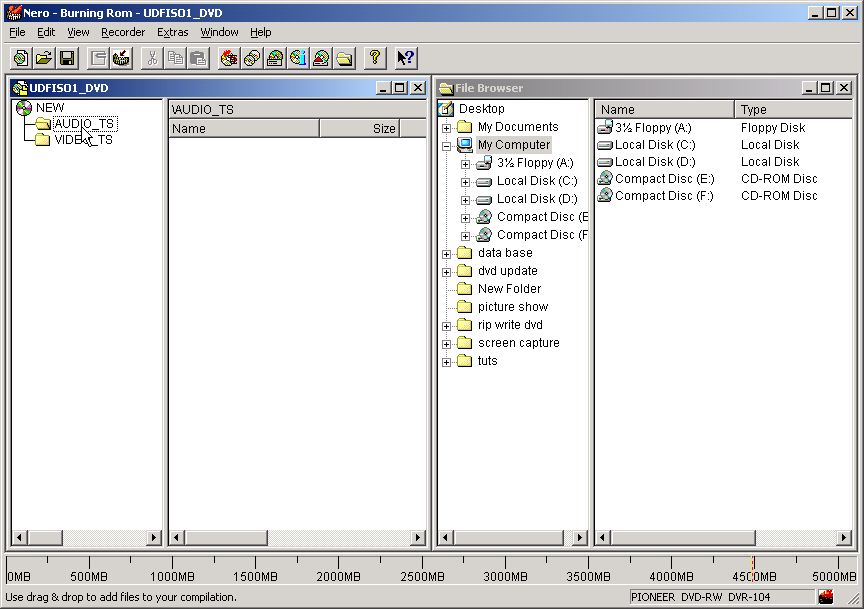Click the CD Info disc icon
The image size is (864, 609).
click(298, 58)
